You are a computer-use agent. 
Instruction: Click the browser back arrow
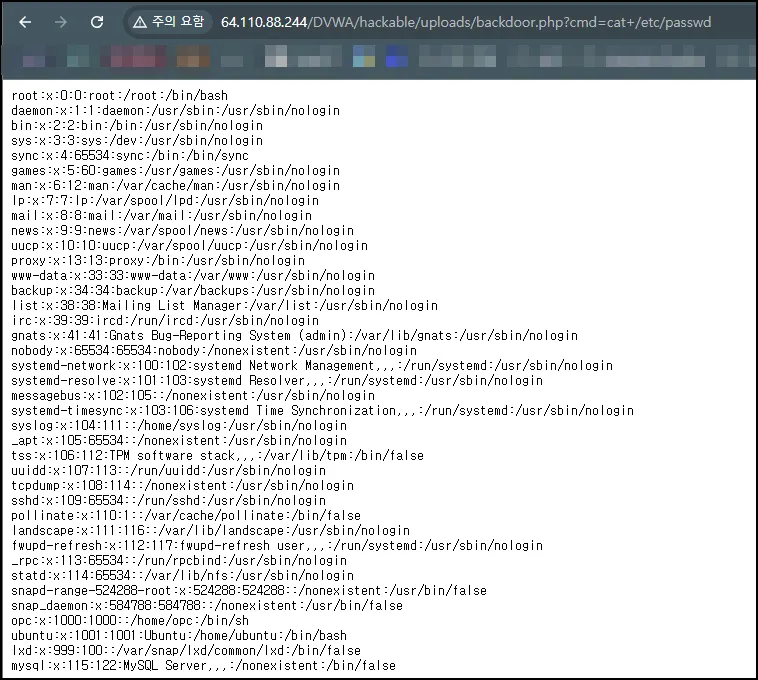25,22
